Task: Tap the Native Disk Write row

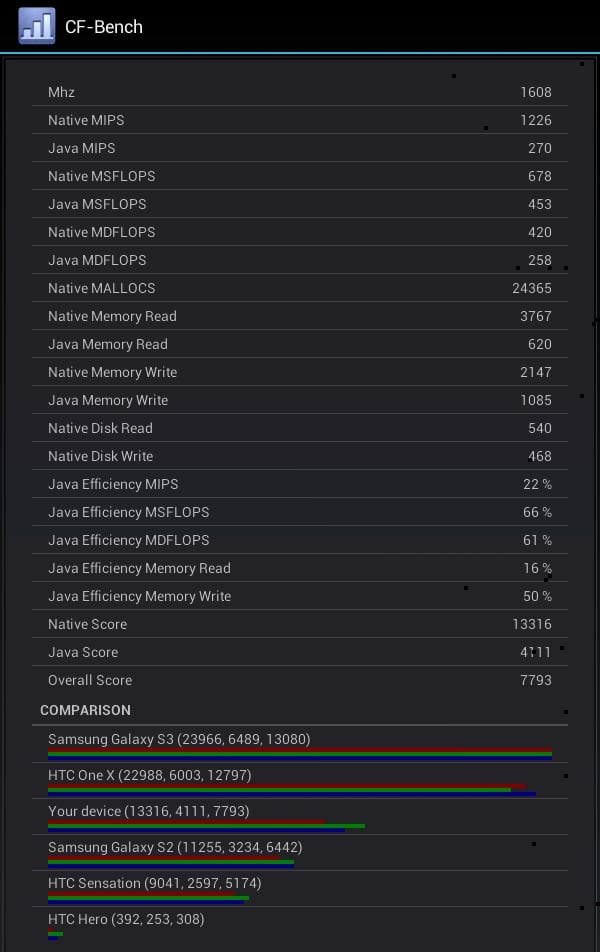Action: click(x=300, y=456)
